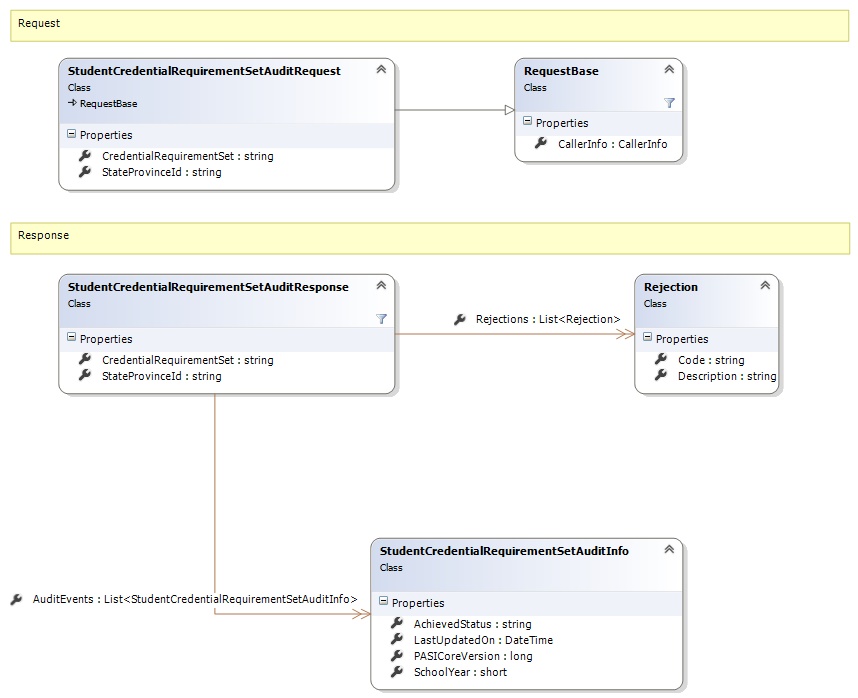Click the RequestBase base type link under AuditRequest
The height and width of the screenshot is (698, 858).
pos(109,103)
